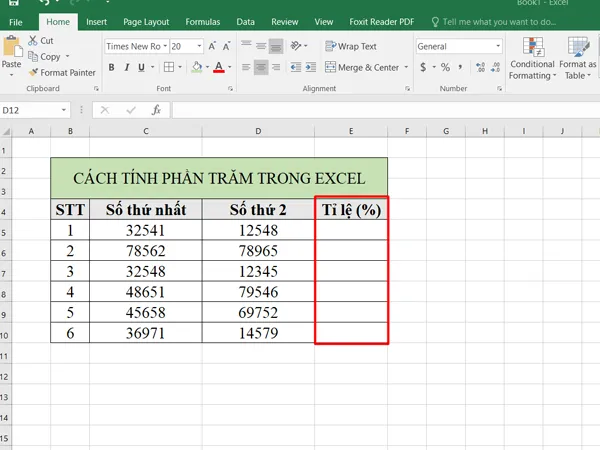This screenshot has width=600, height=450.
Task: Select the Format Painter tool
Action: coord(62,73)
